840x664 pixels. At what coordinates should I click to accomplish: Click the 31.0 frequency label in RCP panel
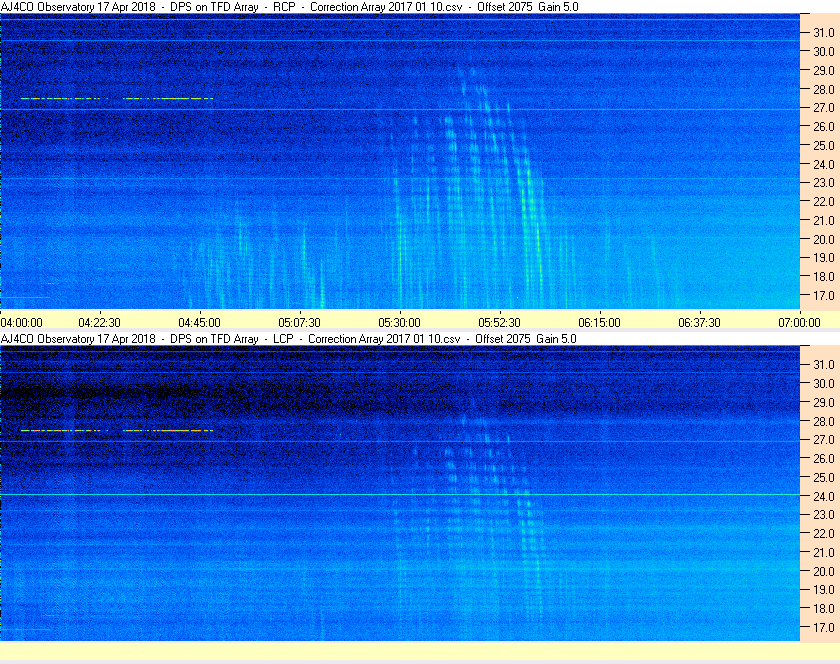click(824, 33)
